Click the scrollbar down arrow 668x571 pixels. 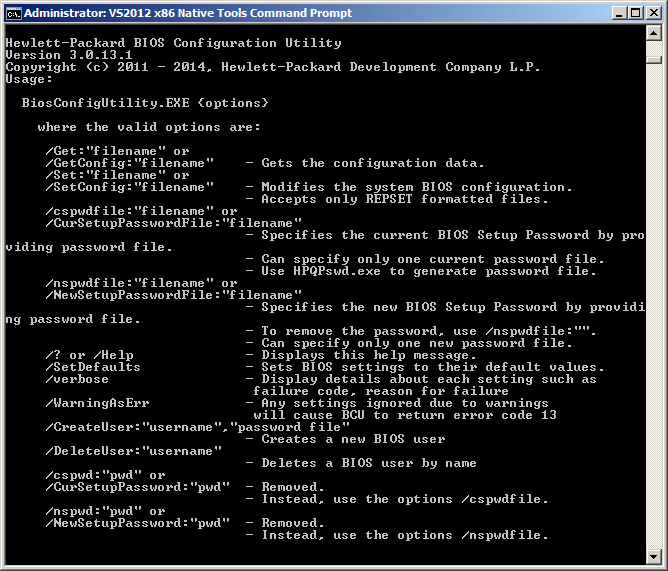click(x=654, y=556)
